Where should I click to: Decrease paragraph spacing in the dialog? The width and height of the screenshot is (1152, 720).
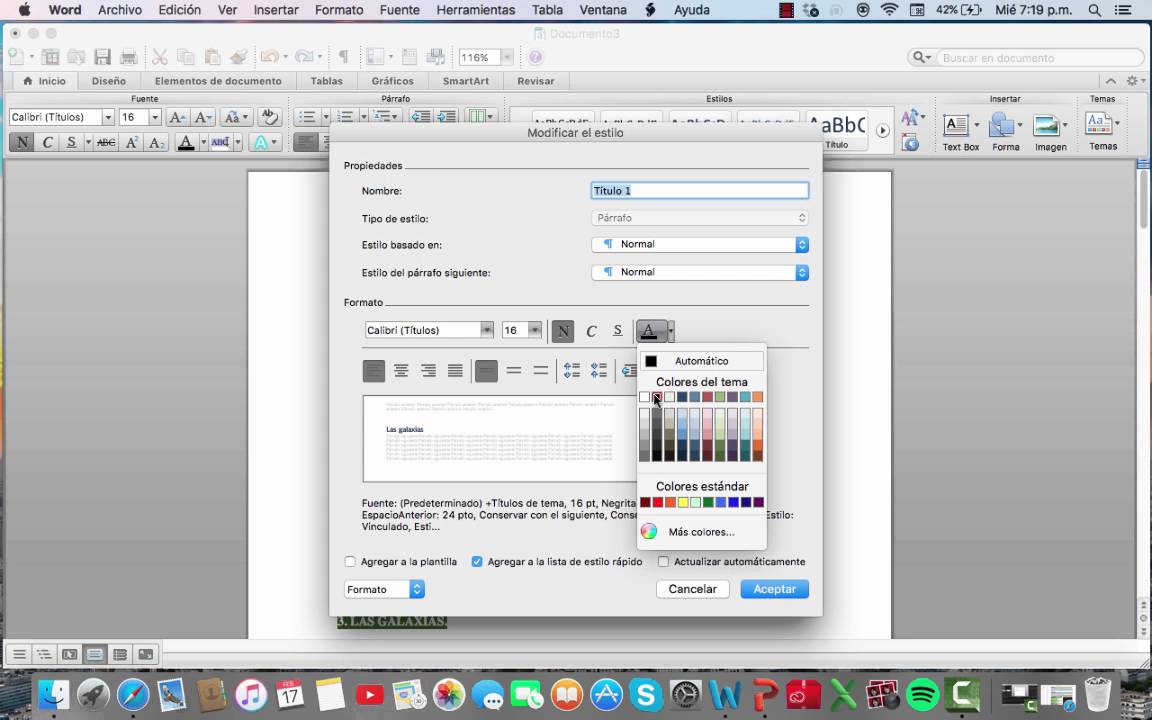tap(599, 371)
